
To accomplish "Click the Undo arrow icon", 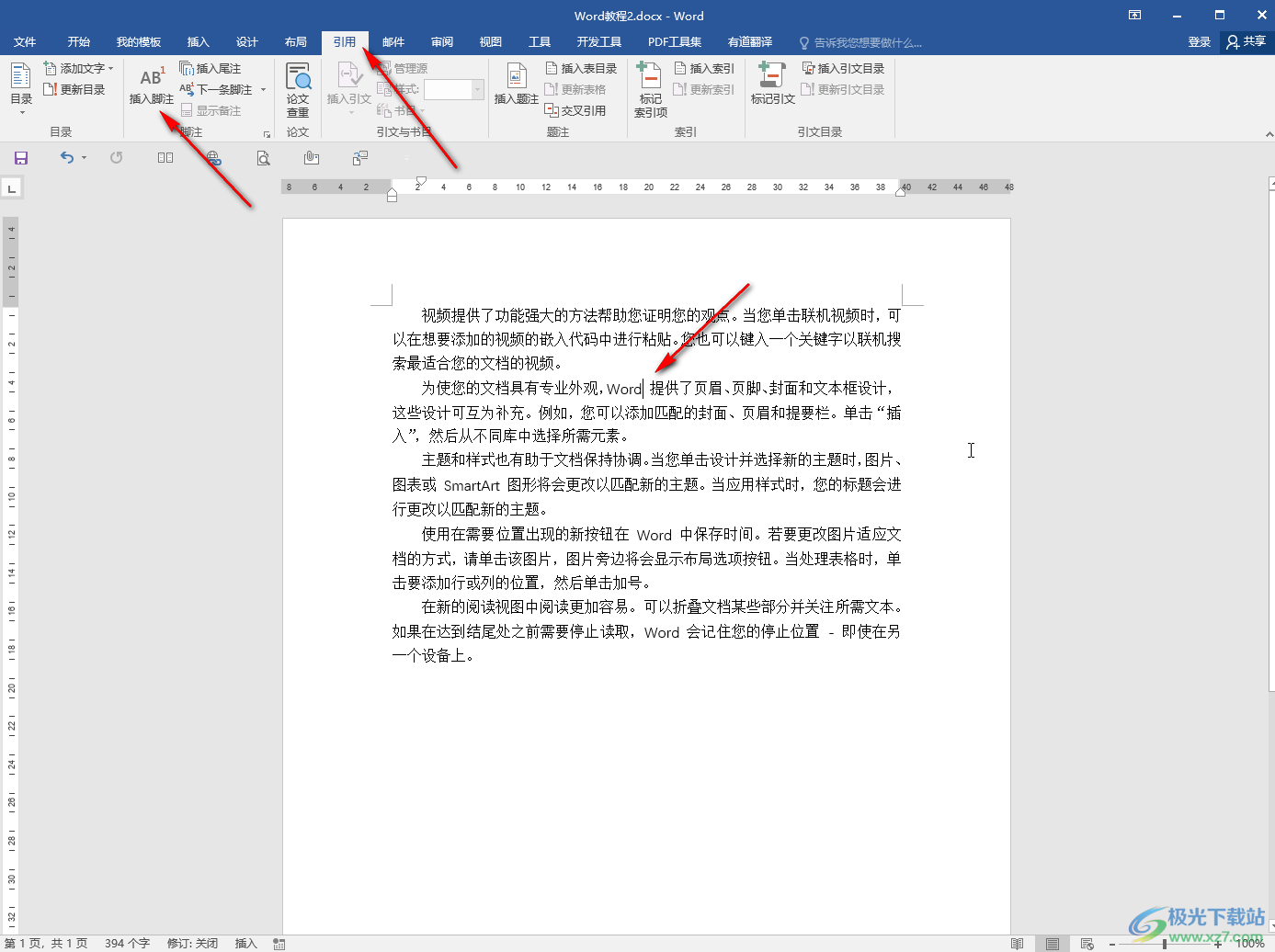I will point(66,158).
